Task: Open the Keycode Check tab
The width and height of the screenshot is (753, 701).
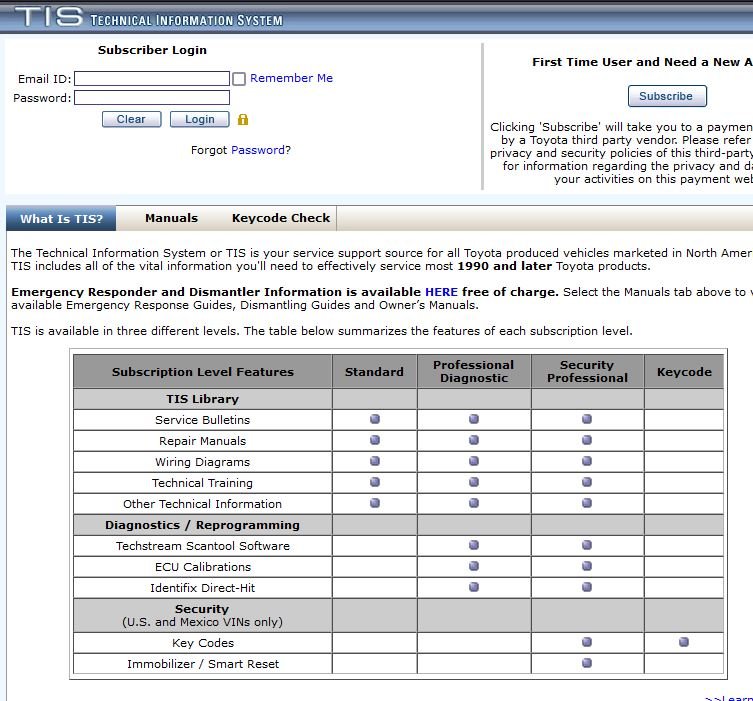Action: coord(281,218)
